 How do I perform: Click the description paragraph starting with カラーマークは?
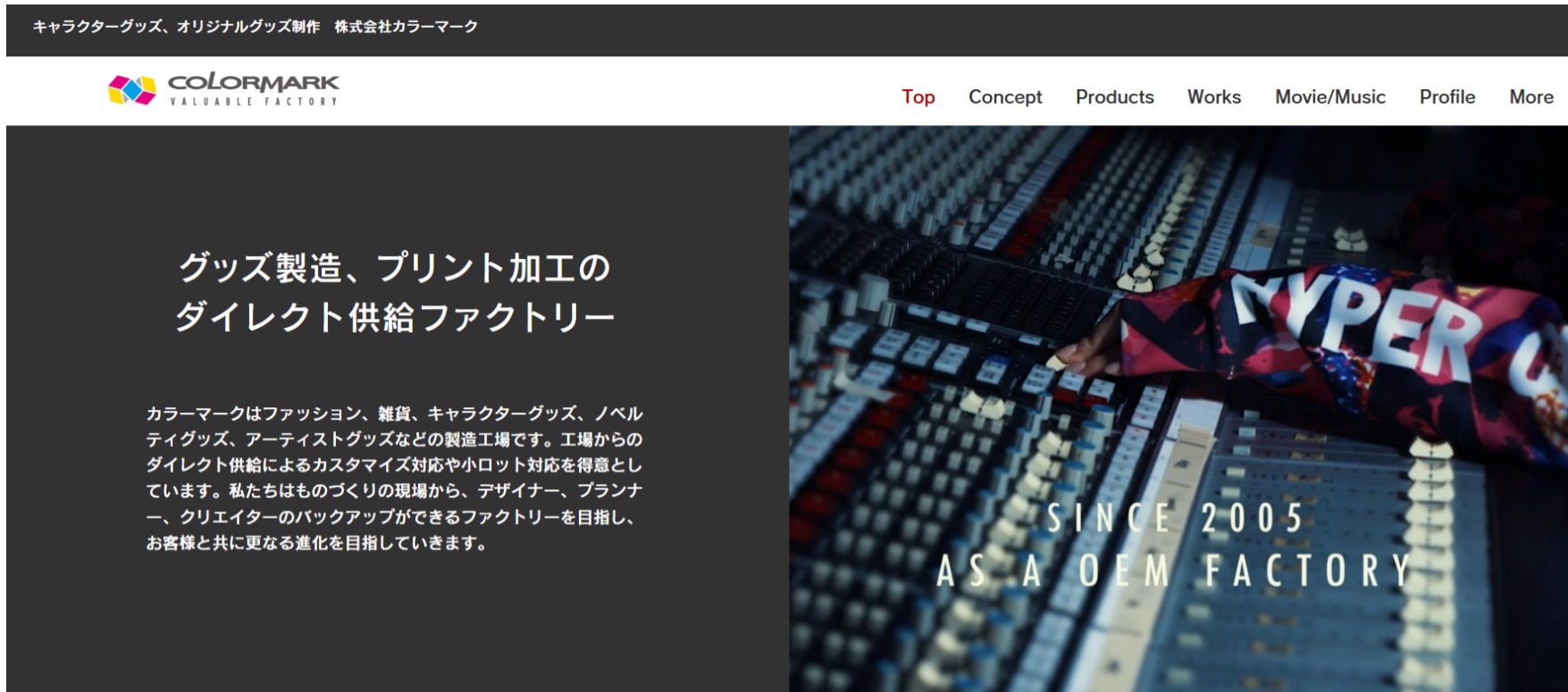394,478
